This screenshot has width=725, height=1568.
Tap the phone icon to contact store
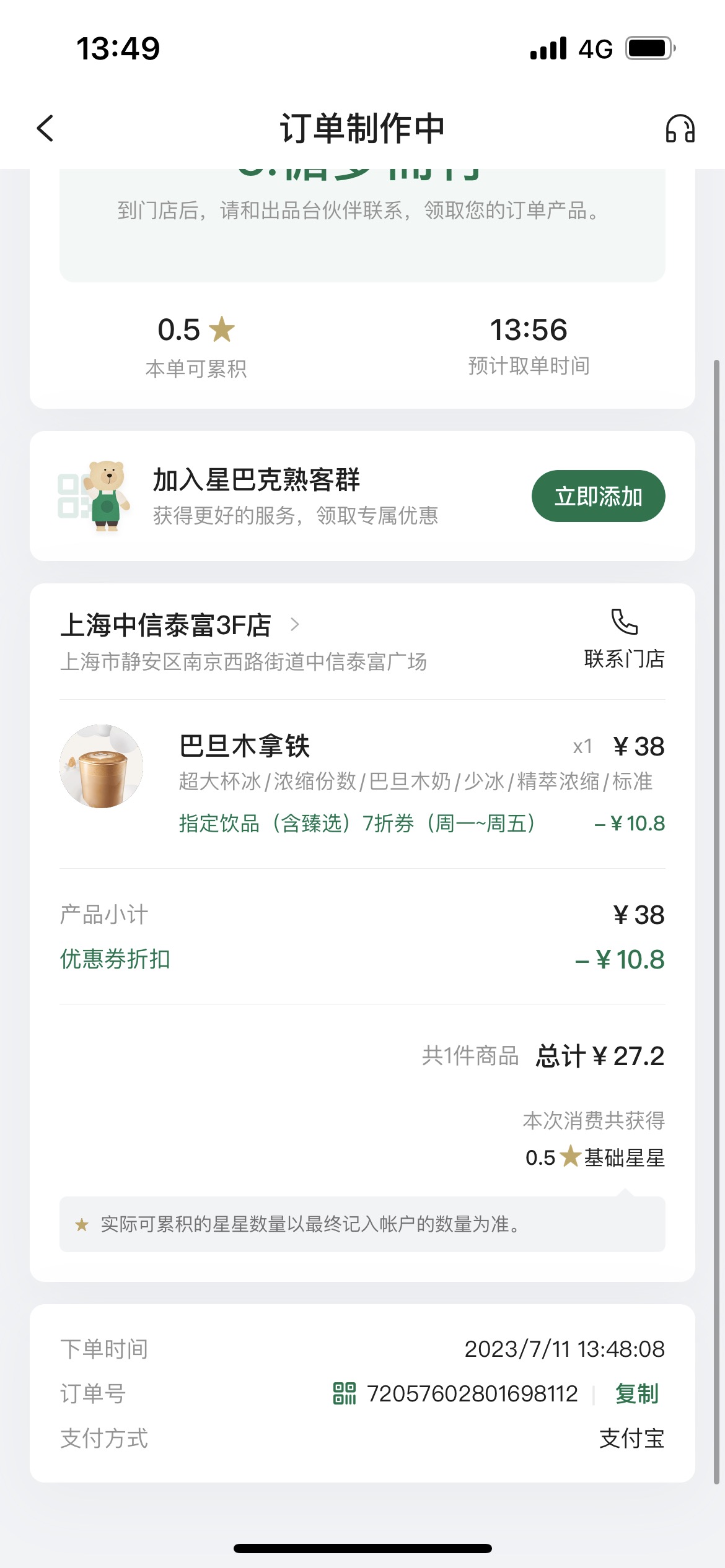pyautogui.click(x=624, y=621)
